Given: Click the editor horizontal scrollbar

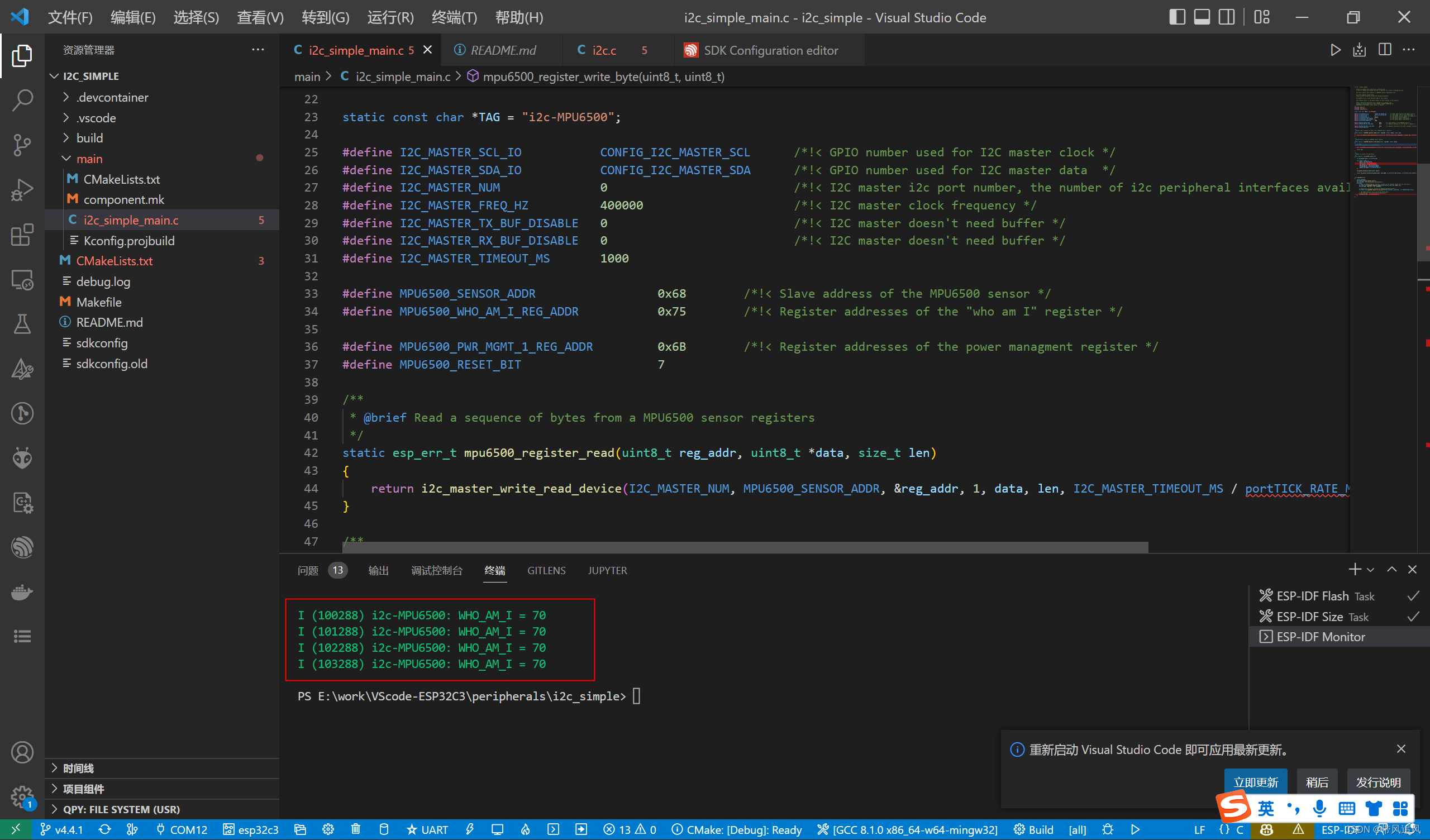Looking at the screenshot, I should [745, 547].
